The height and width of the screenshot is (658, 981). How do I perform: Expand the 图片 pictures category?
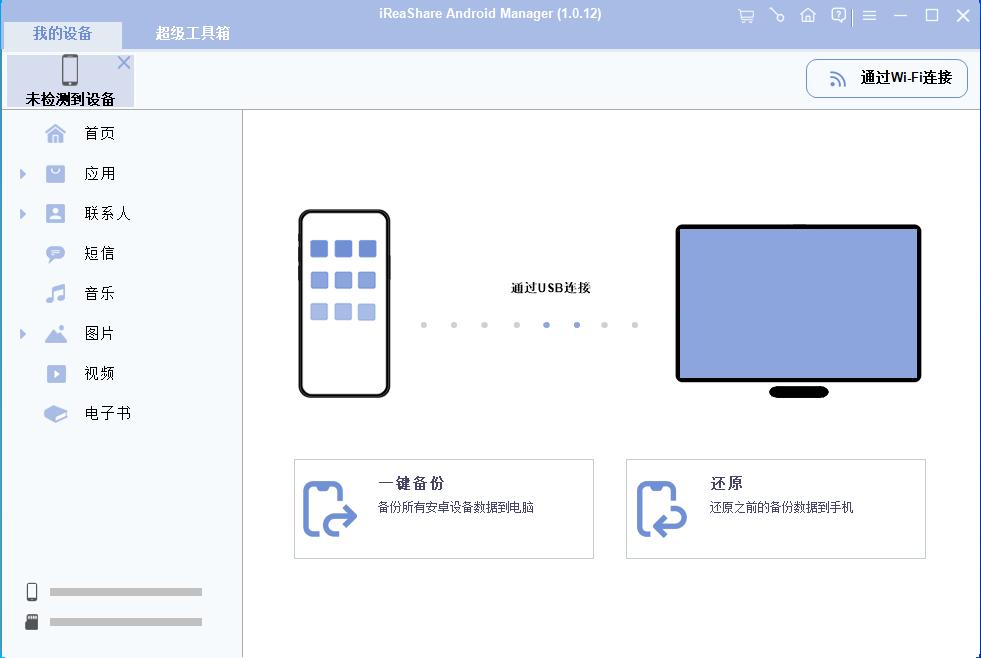(x=22, y=333)
